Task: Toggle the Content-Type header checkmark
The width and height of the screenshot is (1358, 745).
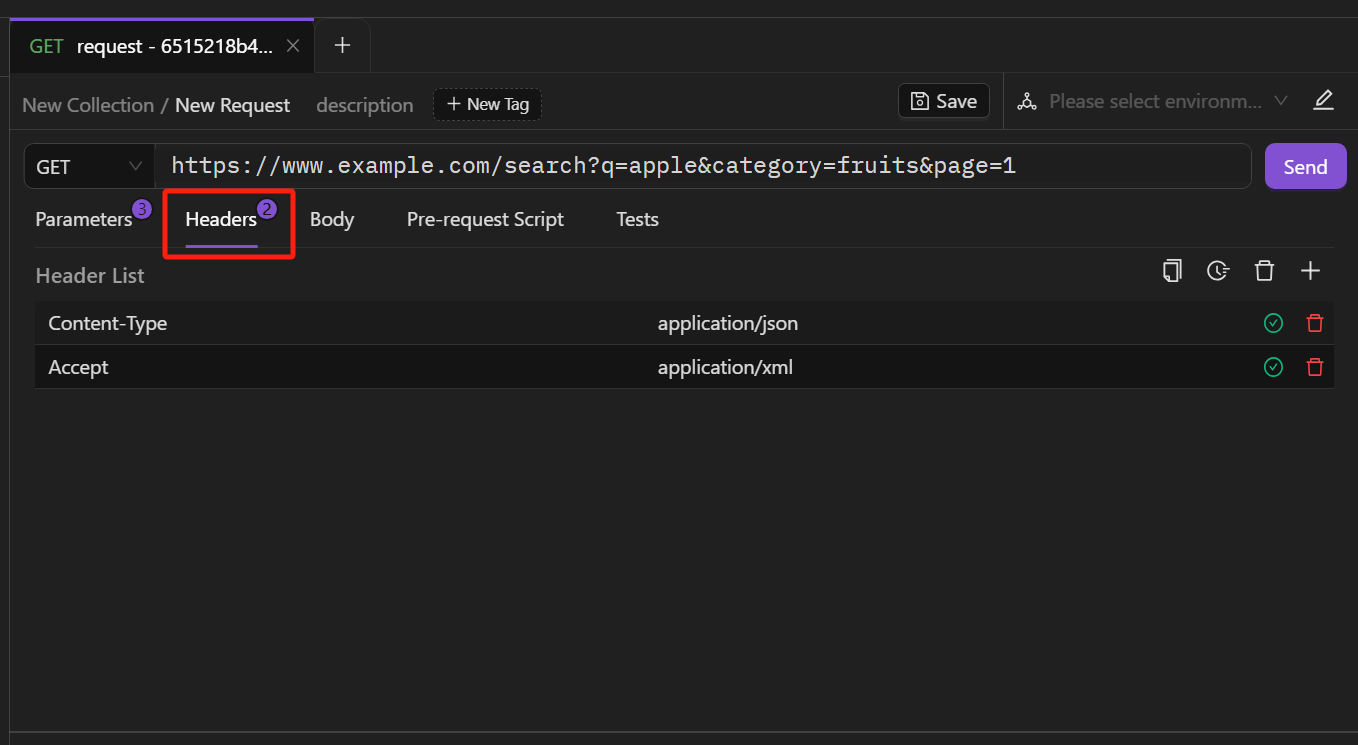Action: 1273,323
